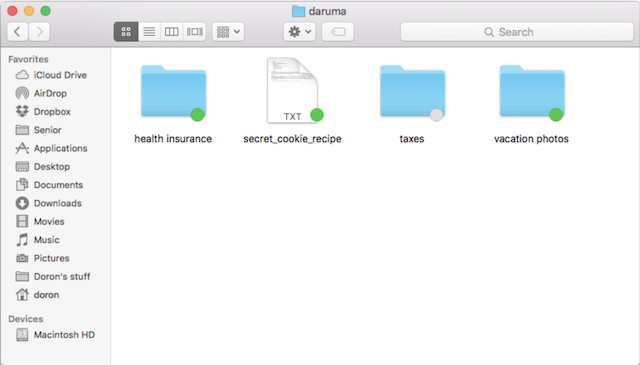Image resolution: width=640 pixels, height=365 pixels.
Task: Minimize the daruma window
Action: pyautogui.click(x=29, y=11)
